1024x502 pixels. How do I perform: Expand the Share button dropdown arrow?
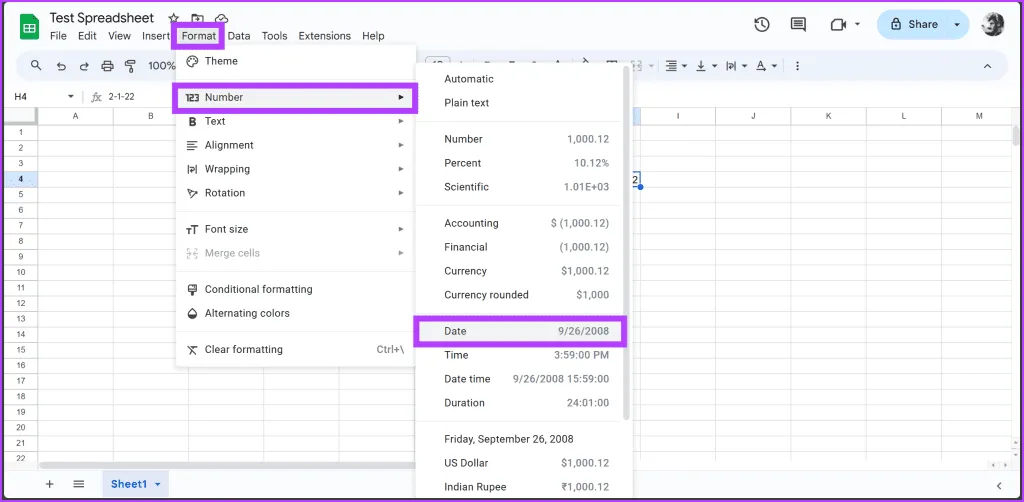[957, 25]
